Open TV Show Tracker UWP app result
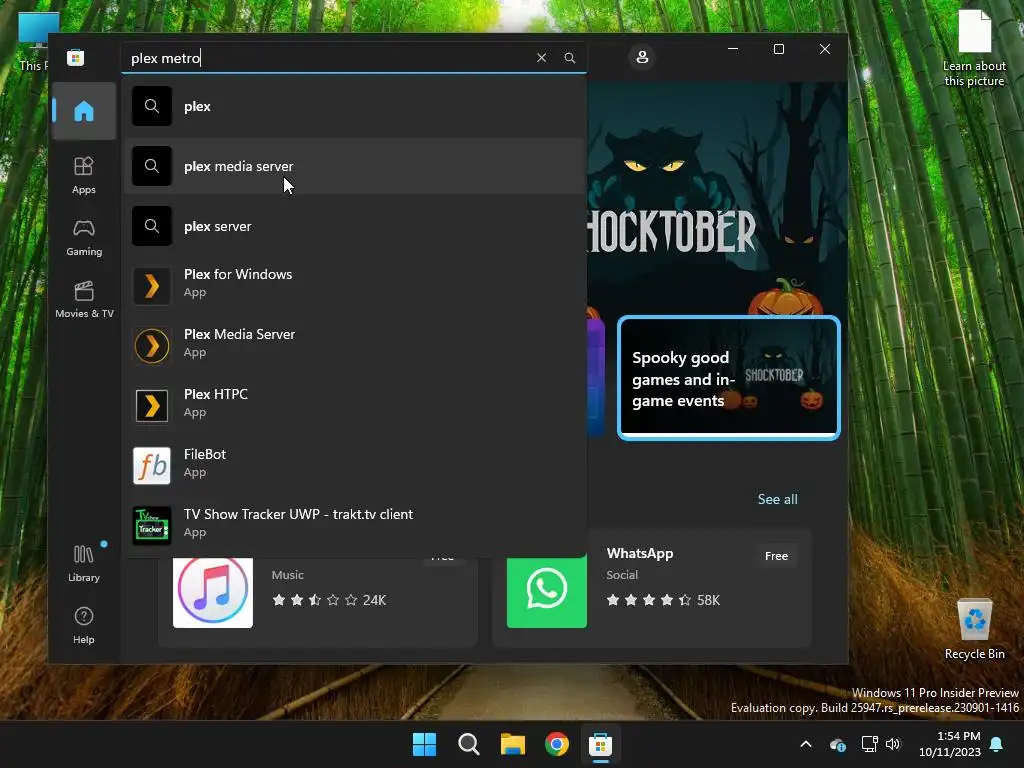Screen dimensions: 1024x768 [x=353, y=524]
